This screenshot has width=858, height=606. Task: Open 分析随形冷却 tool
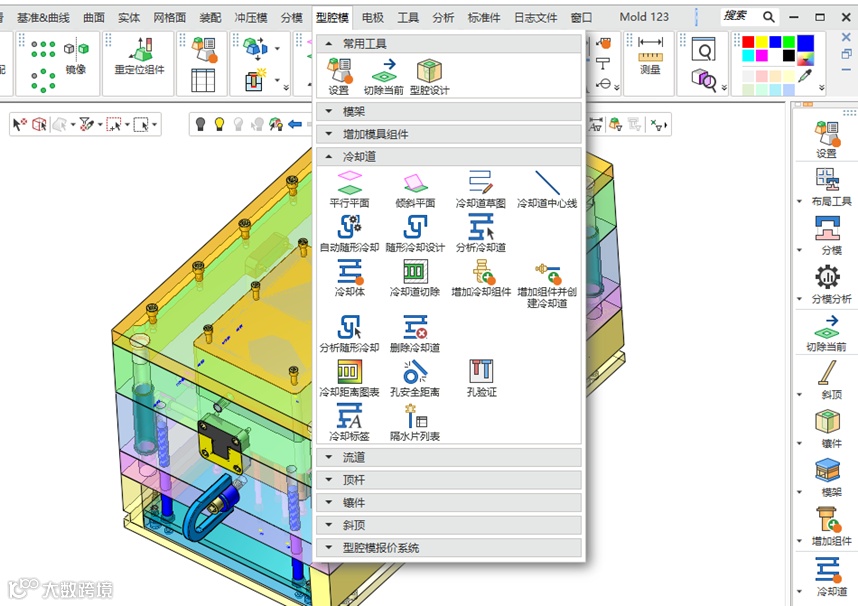point(349,333)
